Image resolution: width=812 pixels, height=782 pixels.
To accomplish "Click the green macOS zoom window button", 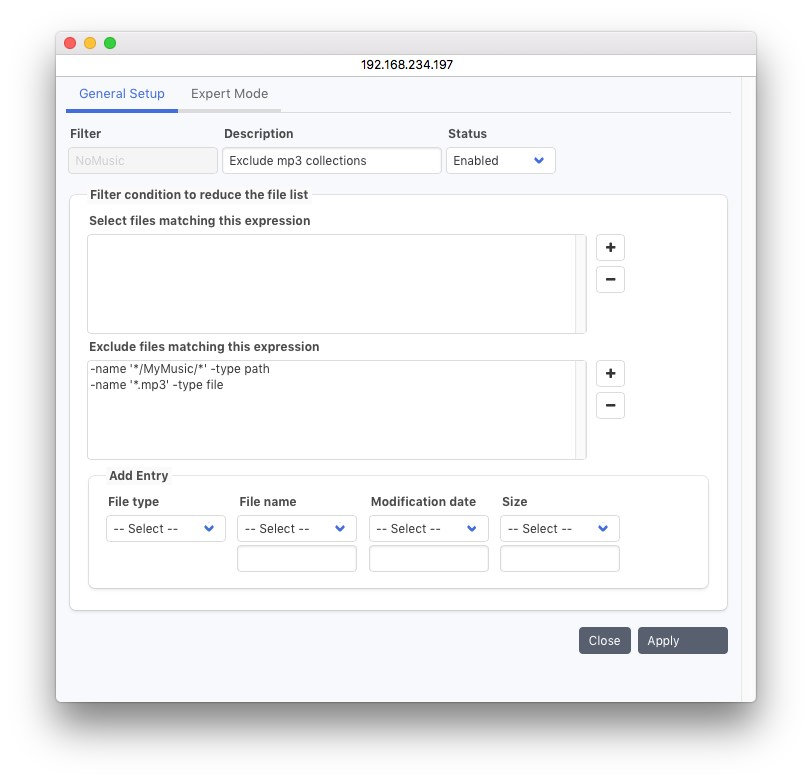I will tap(110, 43).
